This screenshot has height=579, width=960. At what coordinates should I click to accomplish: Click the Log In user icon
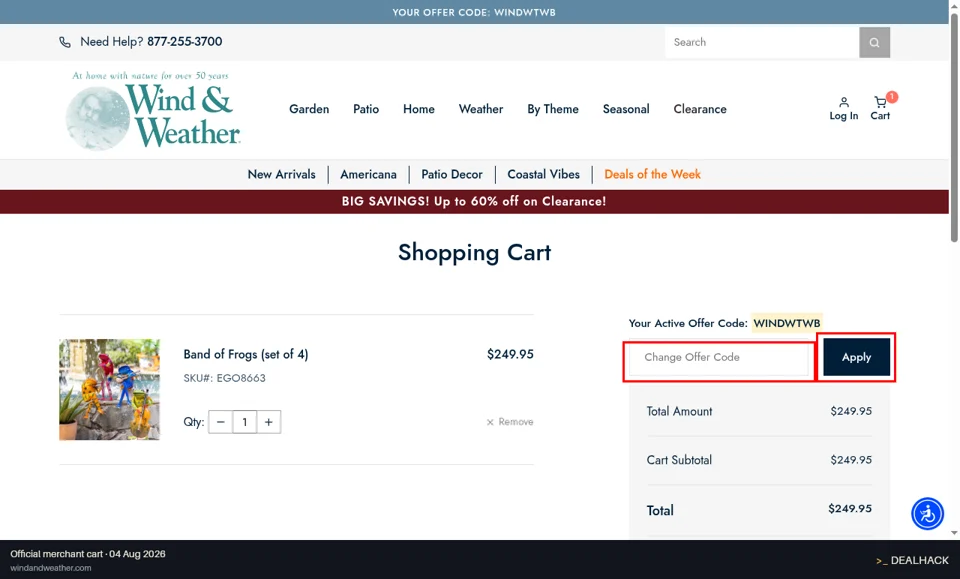click(x=844, y=102)
